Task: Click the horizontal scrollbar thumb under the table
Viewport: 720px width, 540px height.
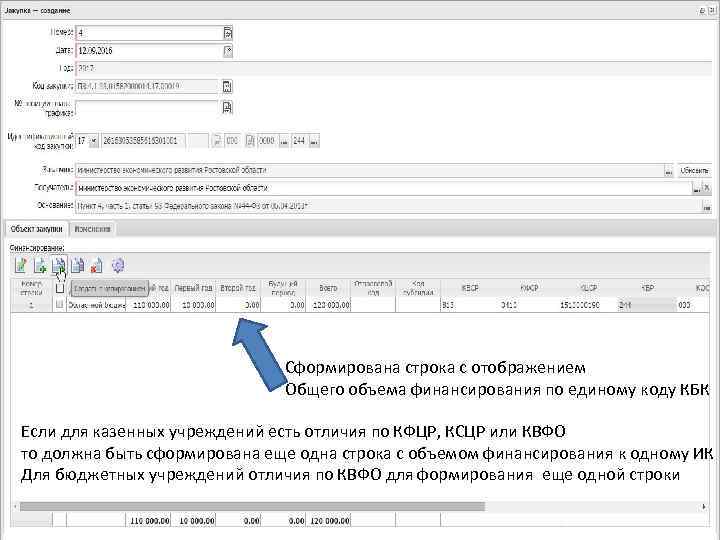Action: tap(252, 506)
